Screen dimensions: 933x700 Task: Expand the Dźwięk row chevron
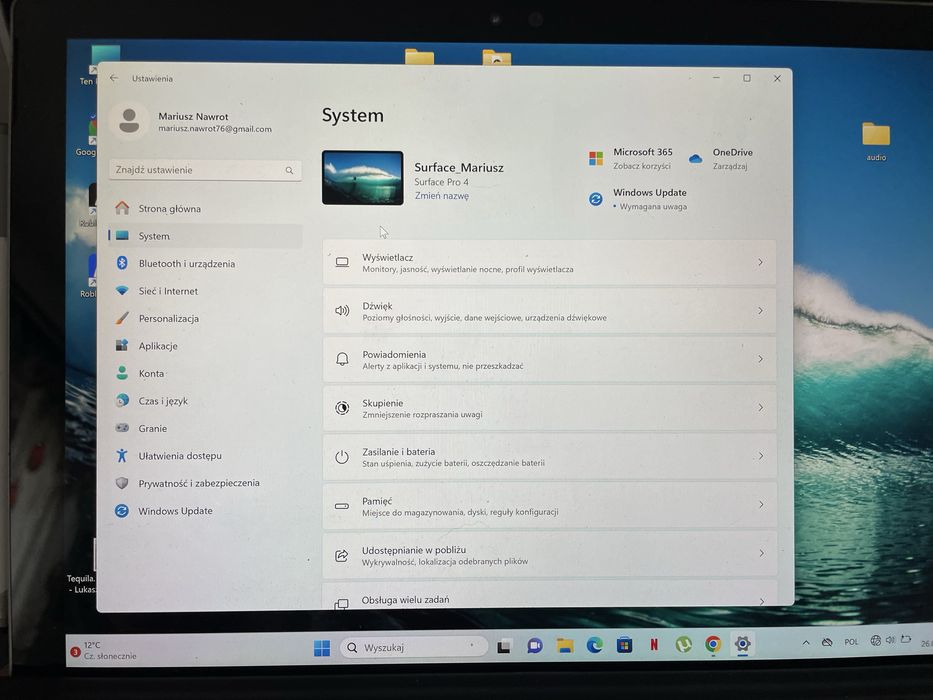(x=760, y=311)
